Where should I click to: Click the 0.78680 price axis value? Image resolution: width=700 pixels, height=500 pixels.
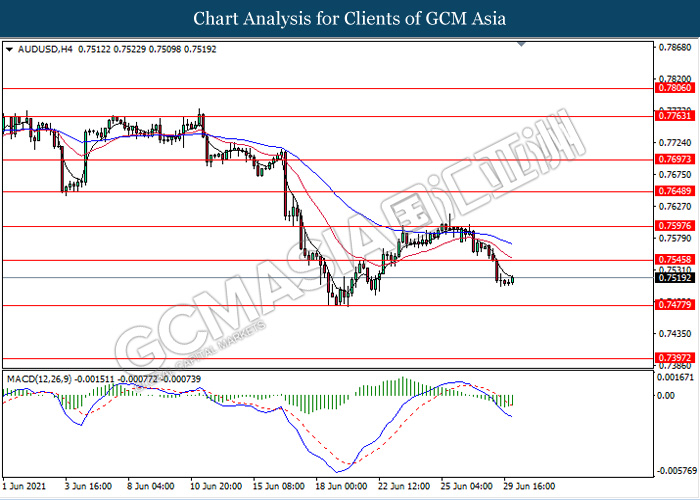click(675, 47)
